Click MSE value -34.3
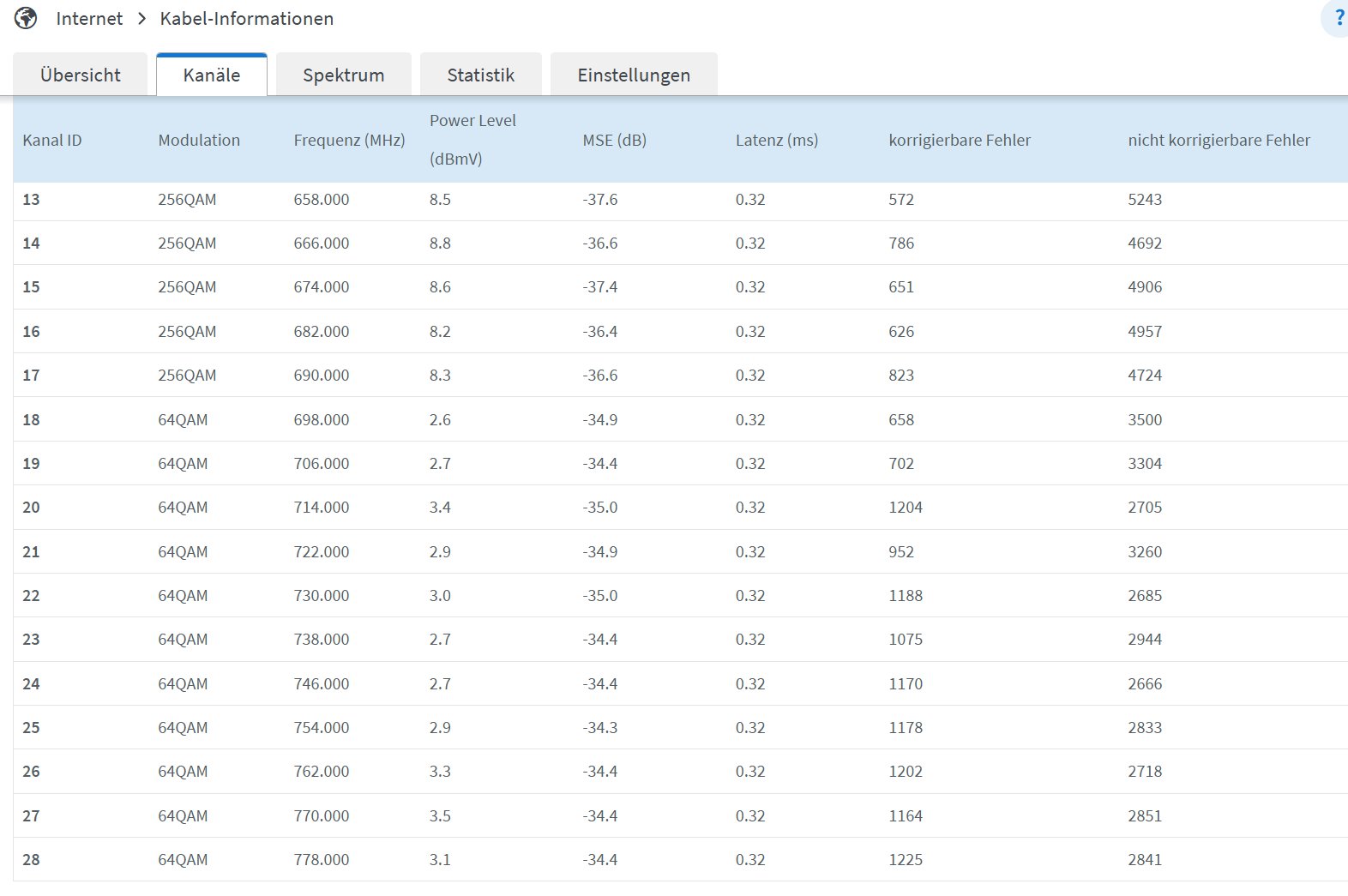Screen dimensions: 1348x896 pos(600,728)
